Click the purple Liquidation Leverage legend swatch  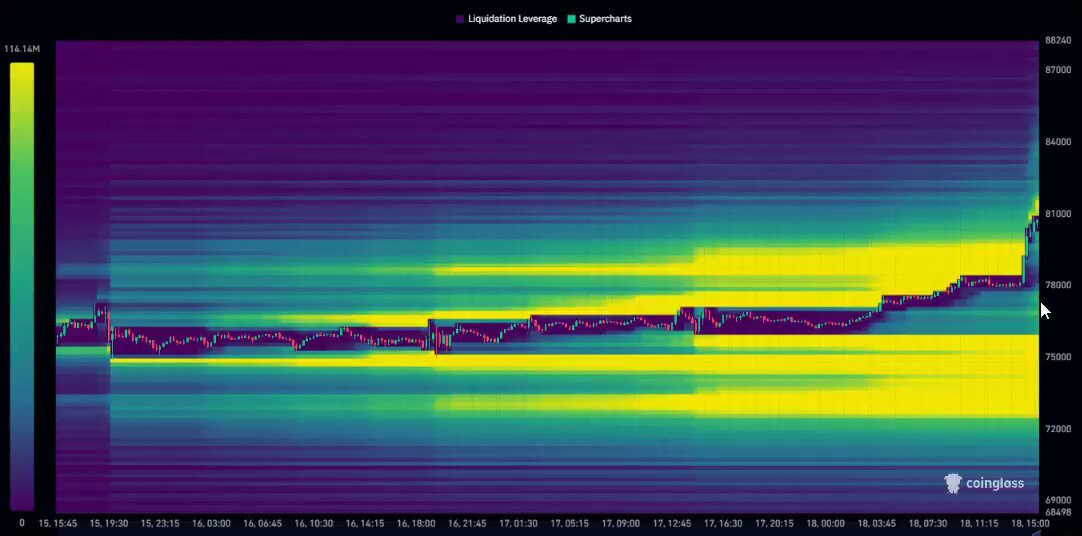[460, 19]
